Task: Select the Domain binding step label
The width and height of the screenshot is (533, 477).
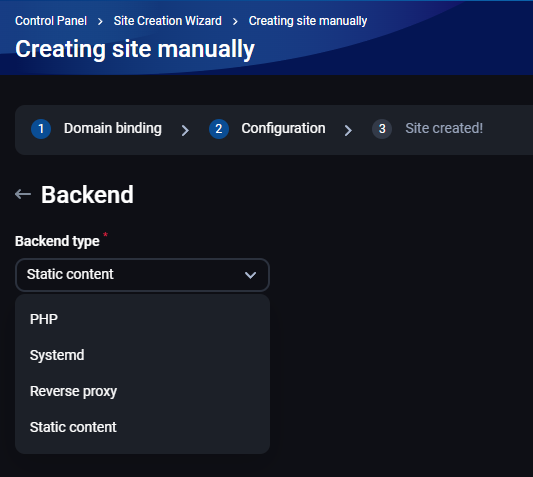Action: click(113, 129)
